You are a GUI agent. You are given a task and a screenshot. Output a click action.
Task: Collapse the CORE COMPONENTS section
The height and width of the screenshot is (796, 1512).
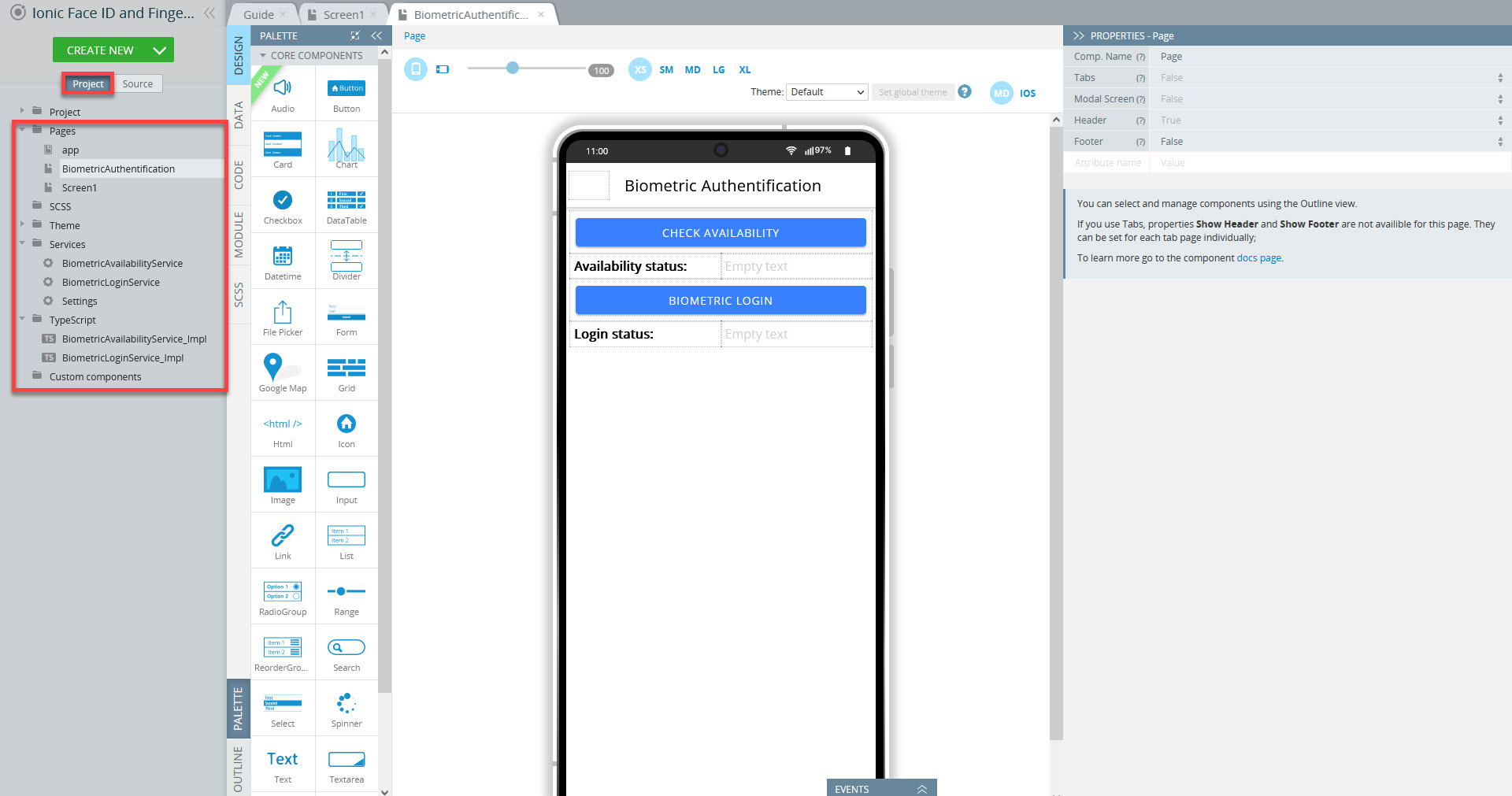(263, 56)
